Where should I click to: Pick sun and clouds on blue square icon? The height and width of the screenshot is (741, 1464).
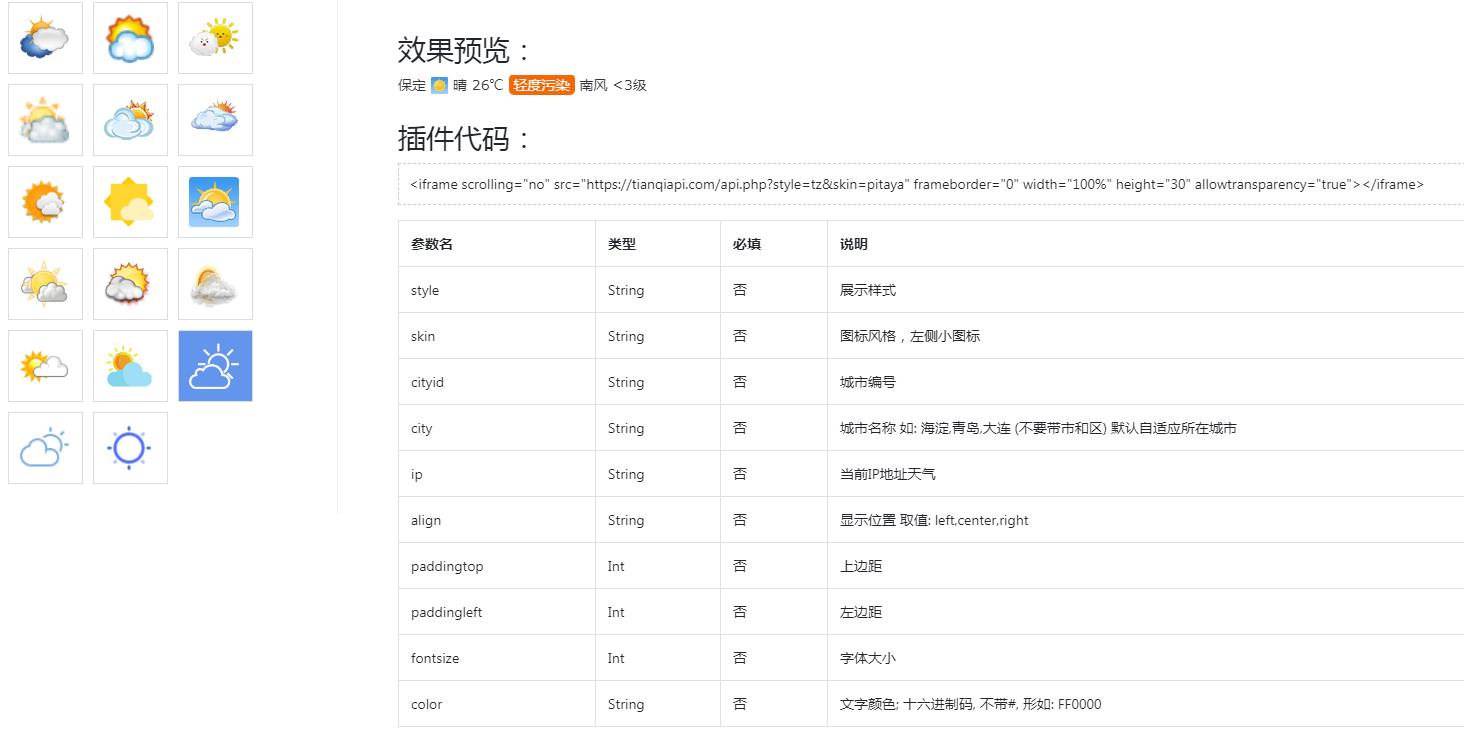[215, 202]
